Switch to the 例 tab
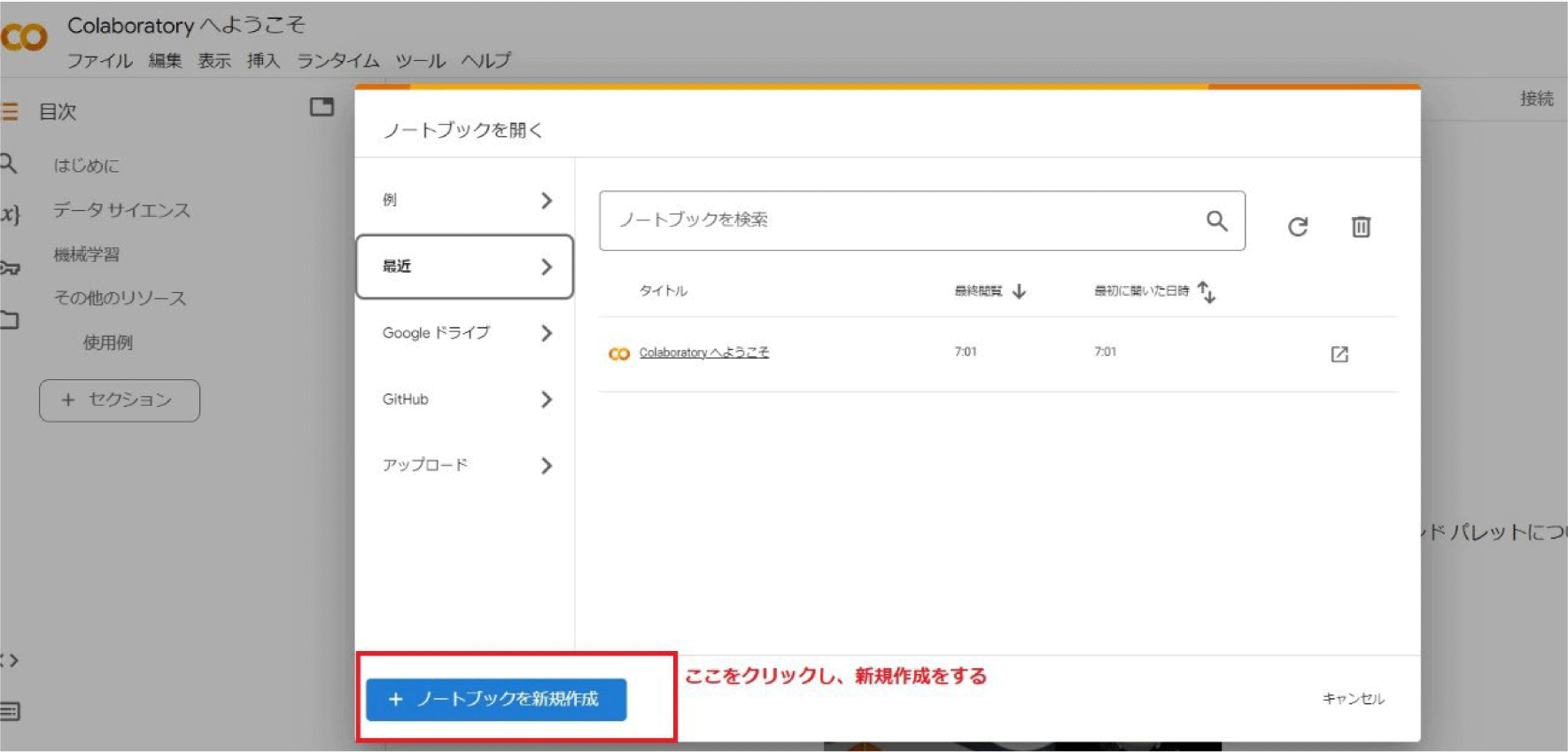Image resolution: width=1568 pixels, height=752 pixels. tap(464, 200)
